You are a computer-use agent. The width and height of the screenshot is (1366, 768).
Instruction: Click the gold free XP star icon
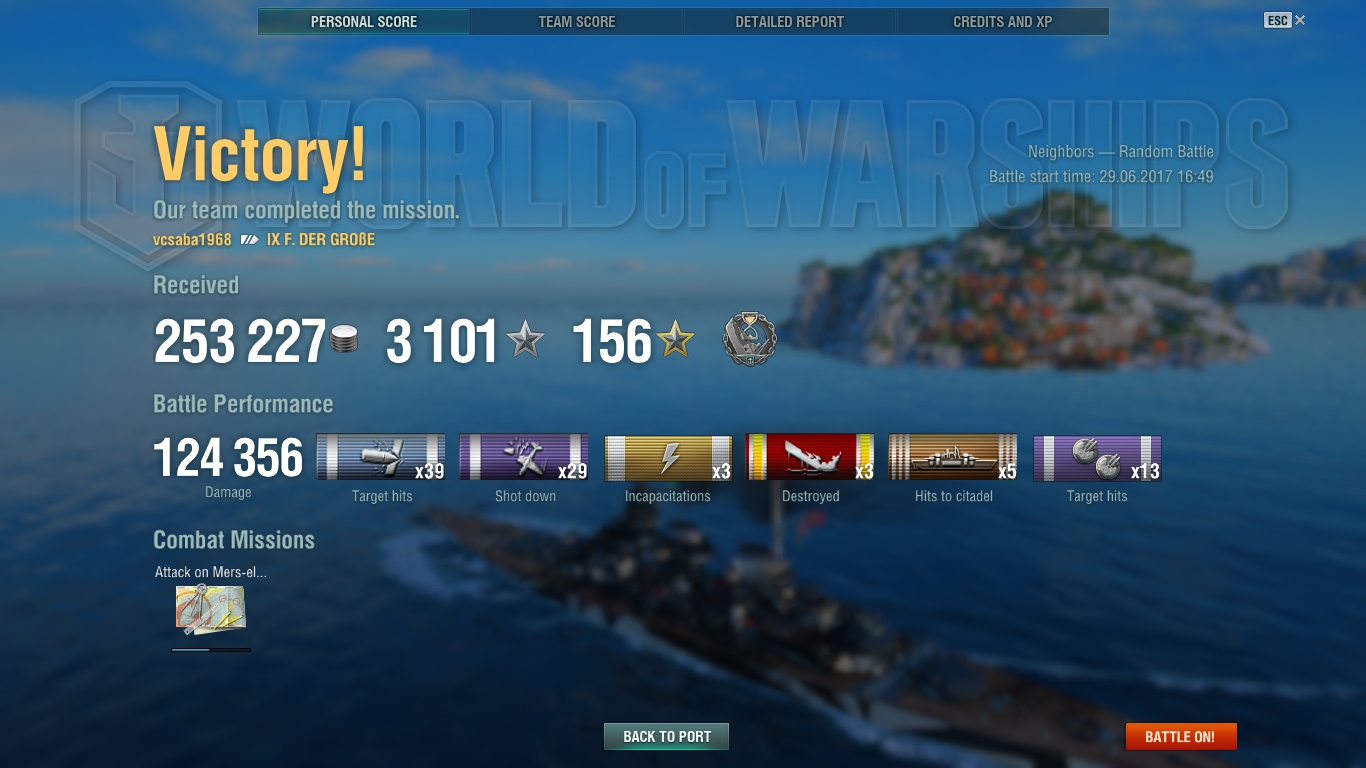(675, 340)
